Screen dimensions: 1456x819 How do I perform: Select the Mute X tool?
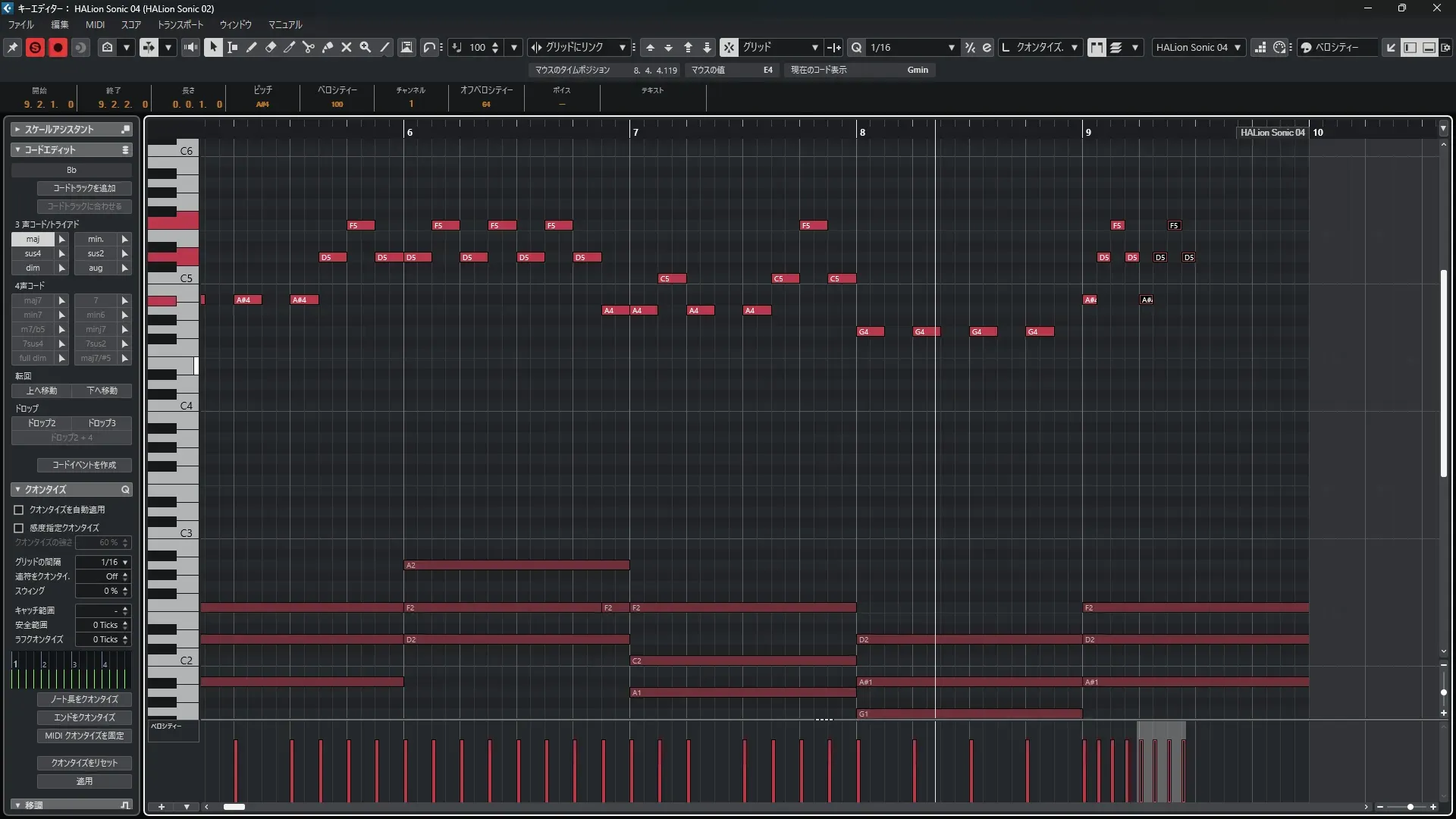coord(346,47)
